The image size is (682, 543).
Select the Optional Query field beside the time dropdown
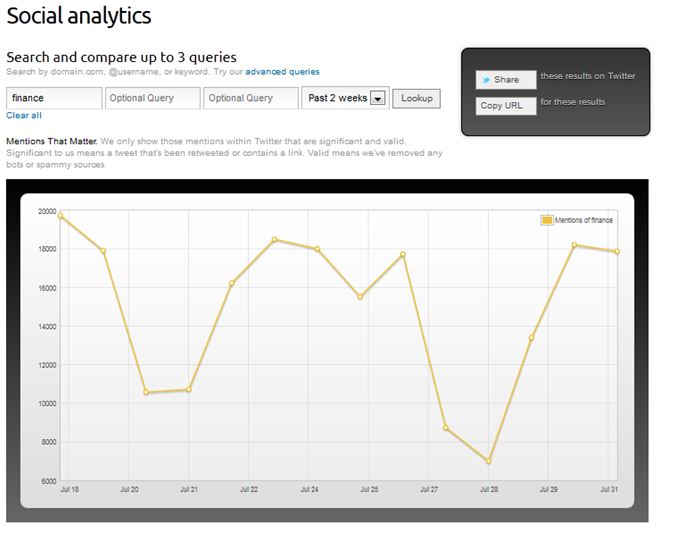point(250,98)
